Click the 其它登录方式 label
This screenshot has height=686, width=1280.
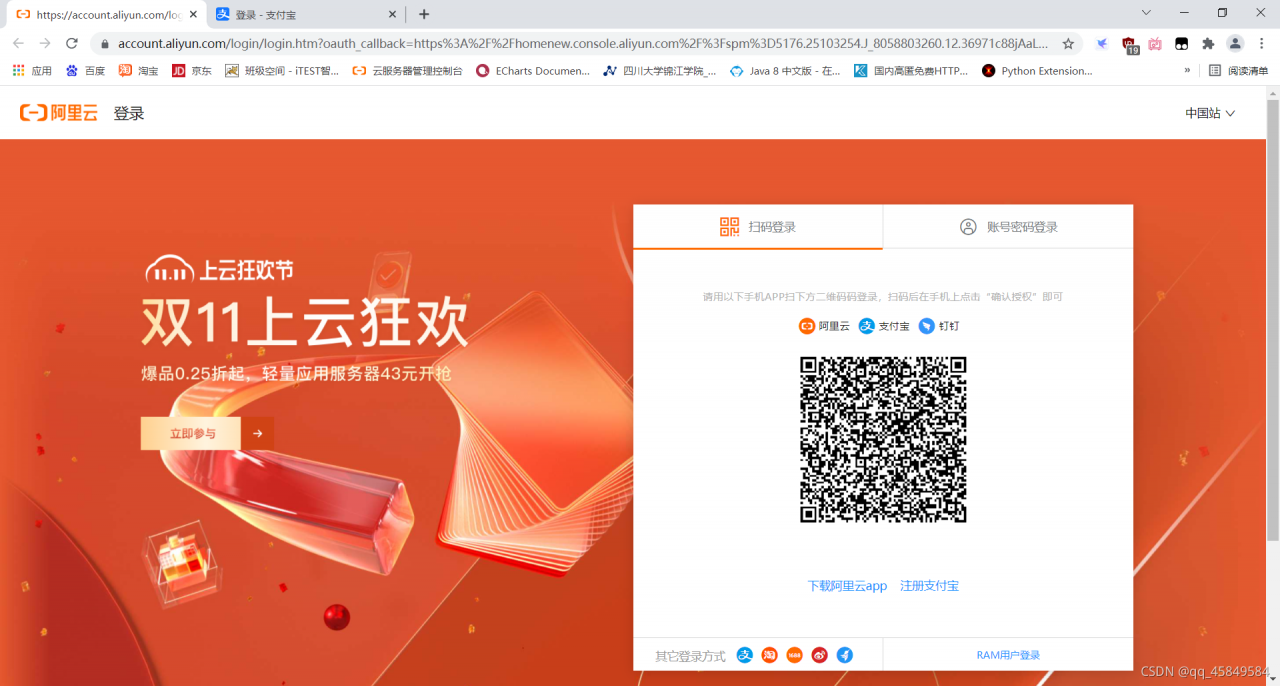pyautogui.click(x=690, y=656)
